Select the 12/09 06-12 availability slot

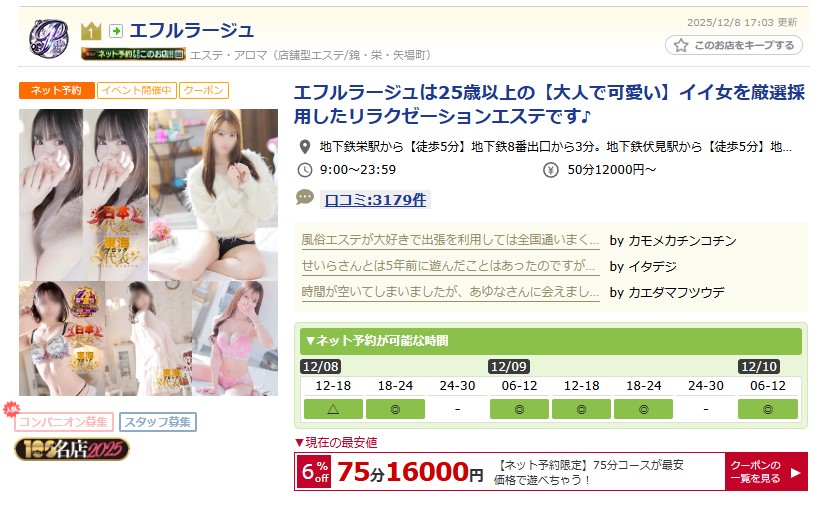[x=519, y=409]
